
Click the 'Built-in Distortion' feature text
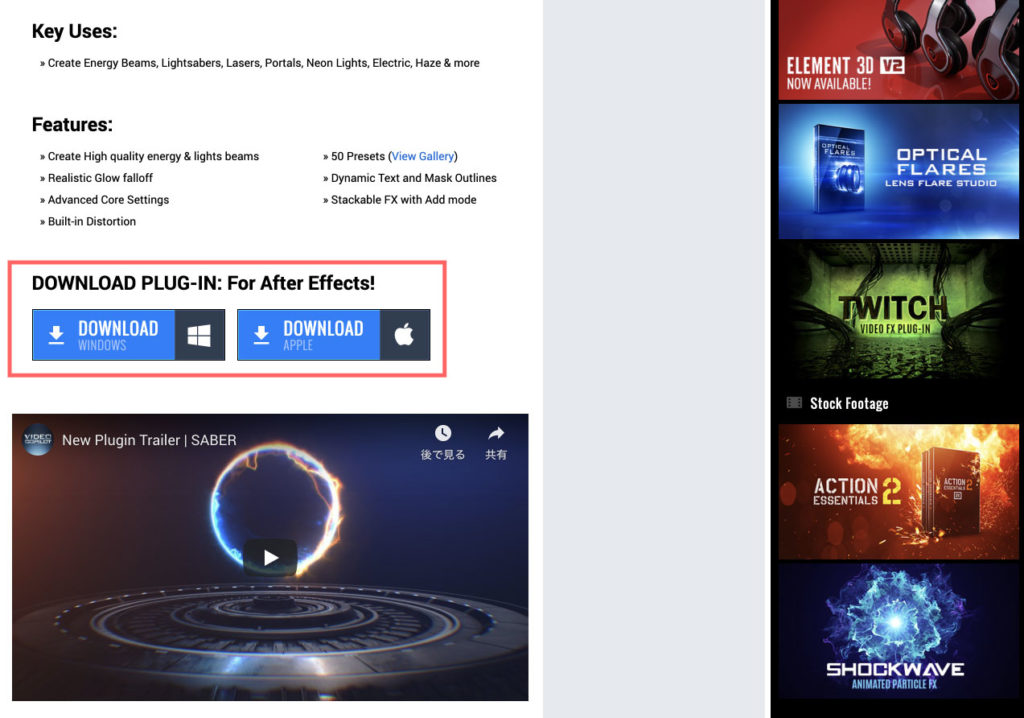(92, 221)
